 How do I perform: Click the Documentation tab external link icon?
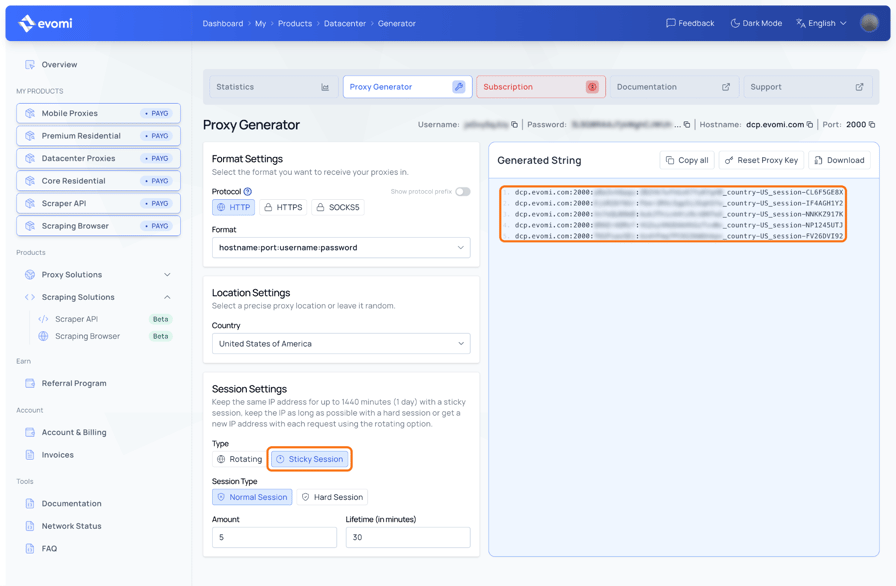pyautogui.click(x=726, y=87)
